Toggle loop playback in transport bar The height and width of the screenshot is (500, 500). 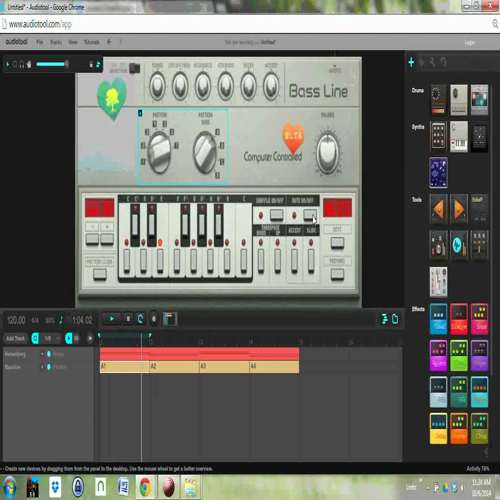coord(140,319)
